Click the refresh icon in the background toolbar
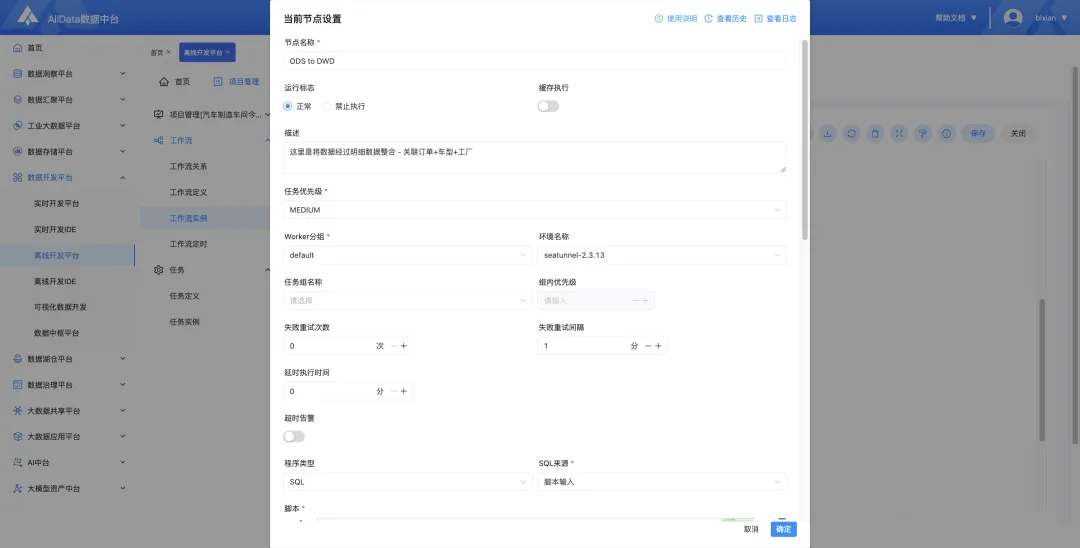Image resolution: width=1080 pixels, height=548 pixels. [851, 134]
